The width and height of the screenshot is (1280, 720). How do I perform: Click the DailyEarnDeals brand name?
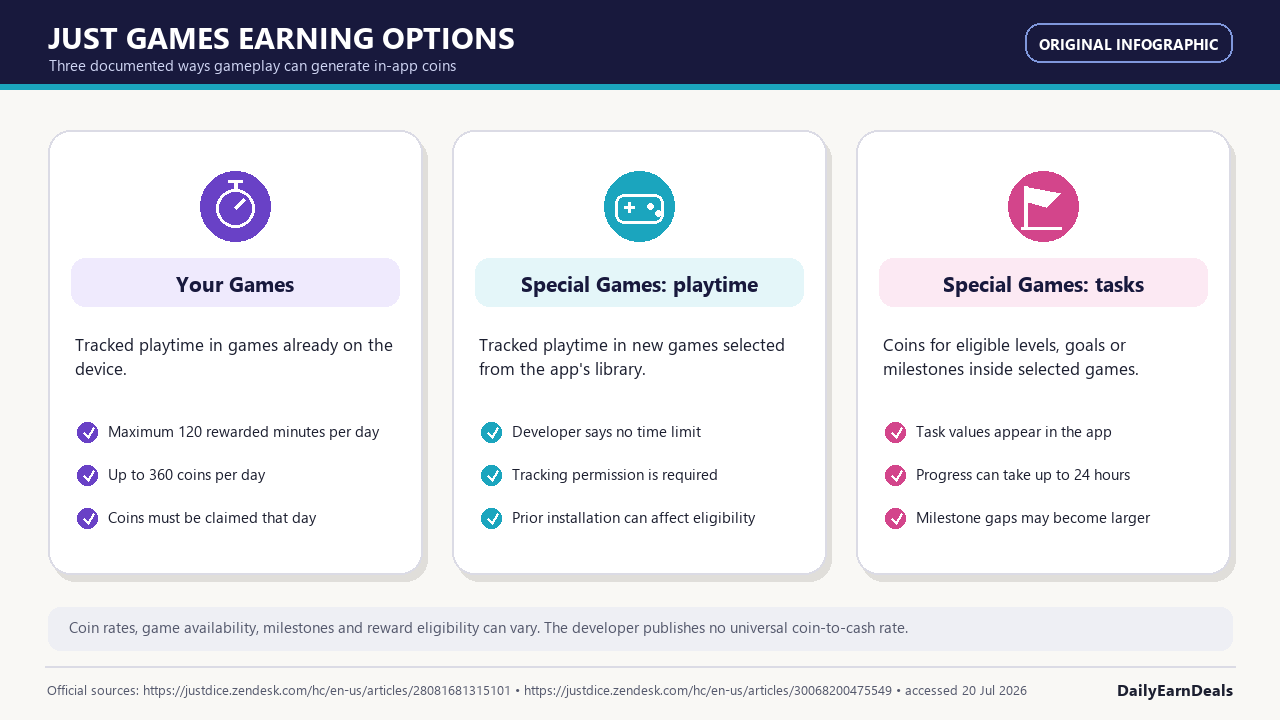[1175, 691]
